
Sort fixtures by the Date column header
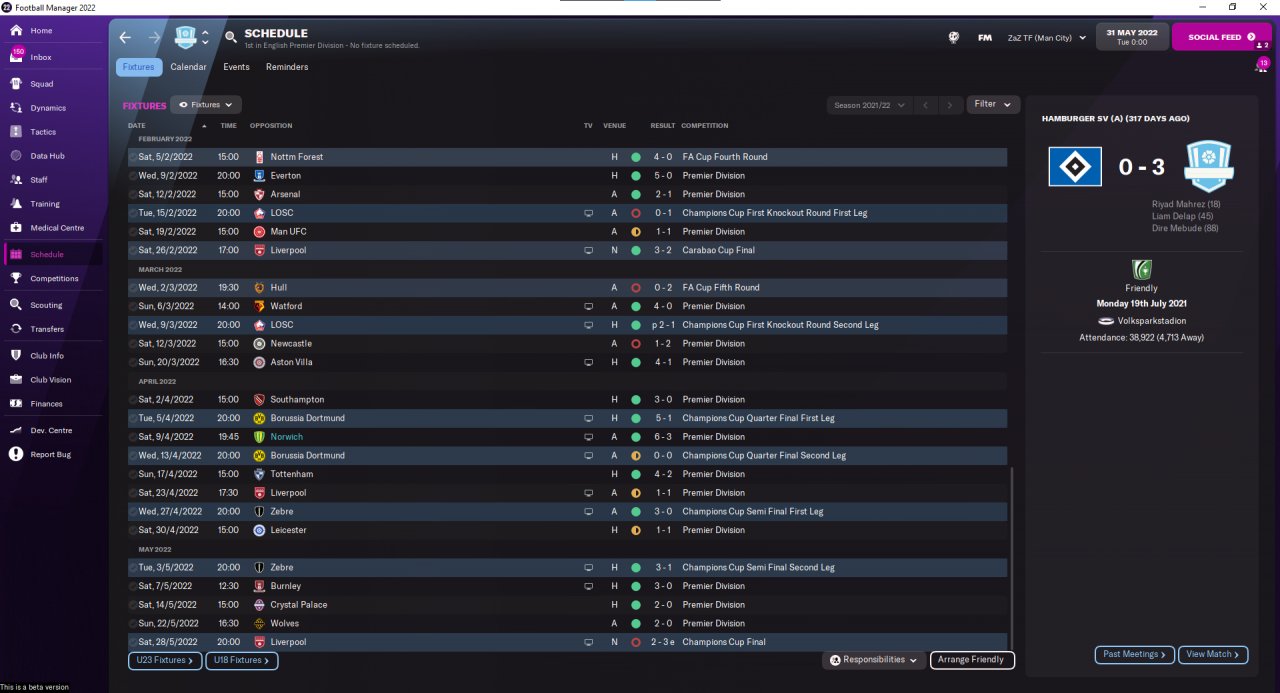[x=137, y=126]
